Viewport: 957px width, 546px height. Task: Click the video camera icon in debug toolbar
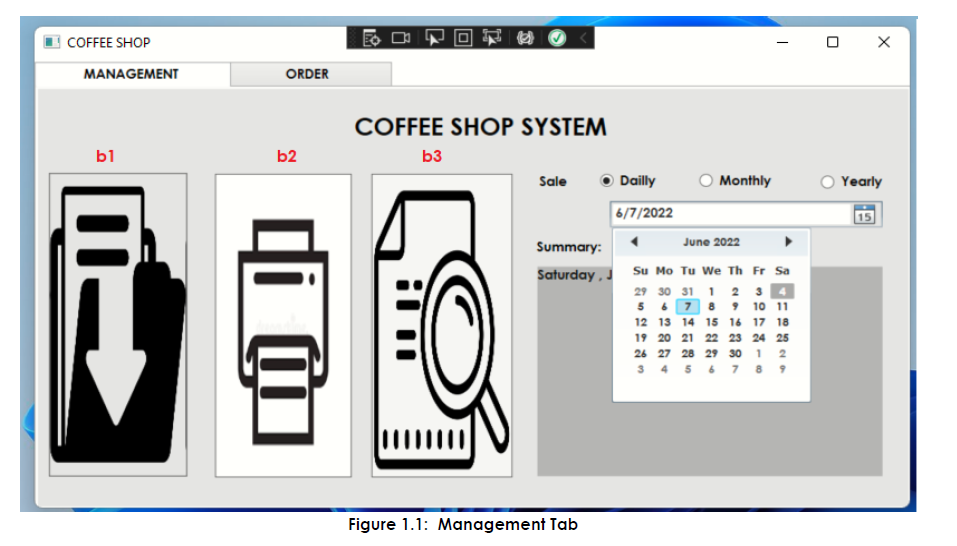pyautogui.click(x=401, y=38)
